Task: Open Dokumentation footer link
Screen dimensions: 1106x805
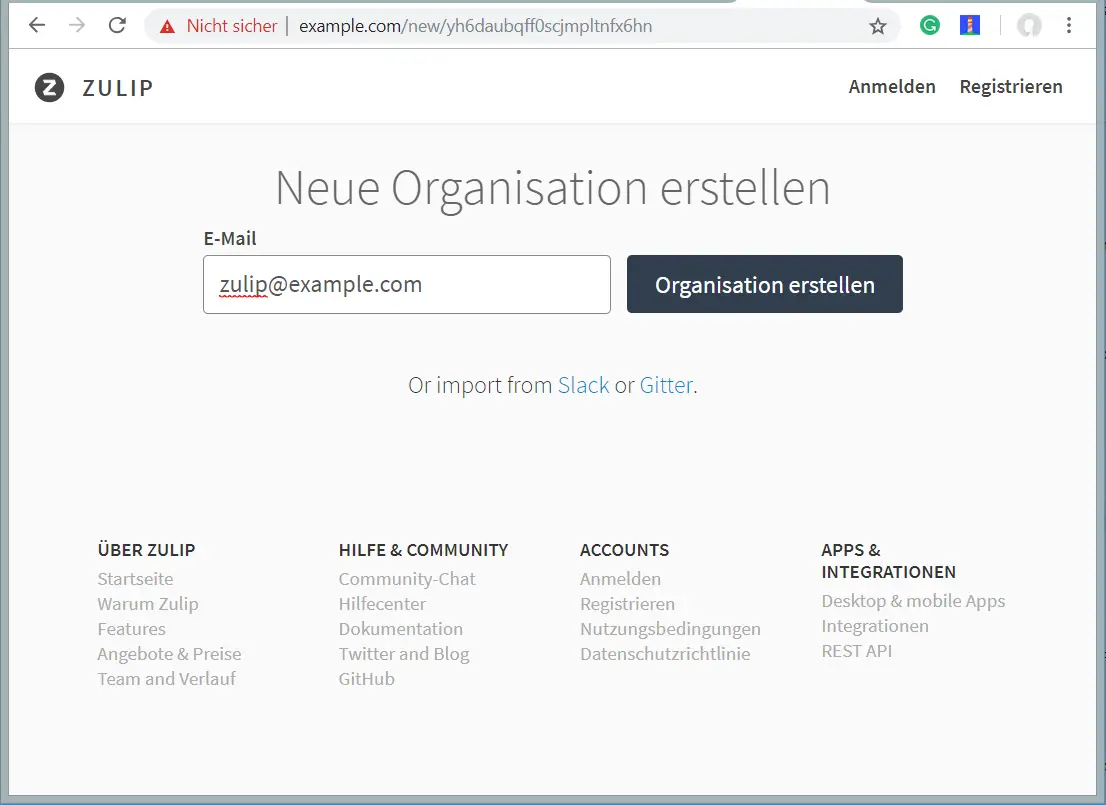Action: coord(401,629)
